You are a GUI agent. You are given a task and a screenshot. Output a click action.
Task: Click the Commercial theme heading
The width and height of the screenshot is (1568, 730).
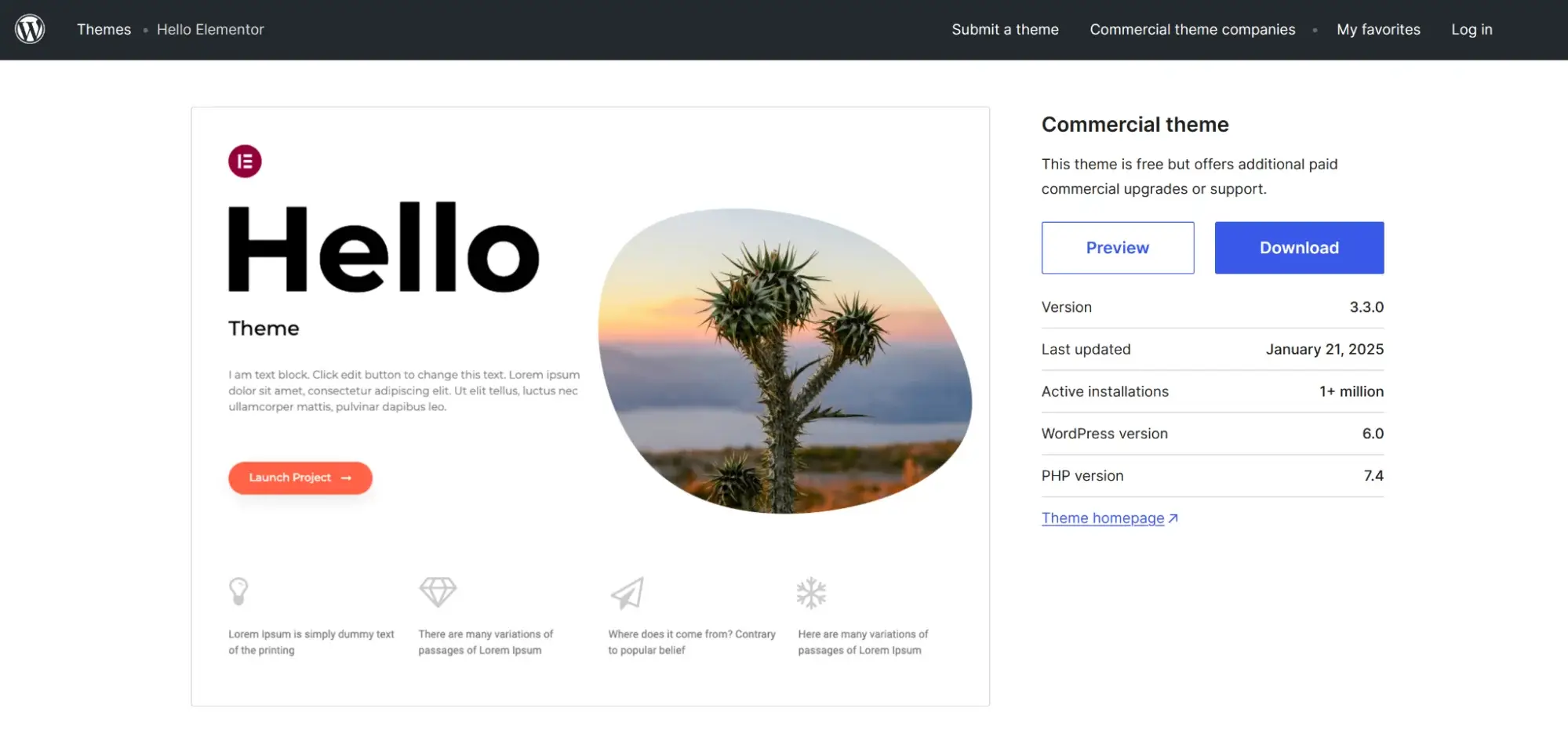tap(1135, 125)
